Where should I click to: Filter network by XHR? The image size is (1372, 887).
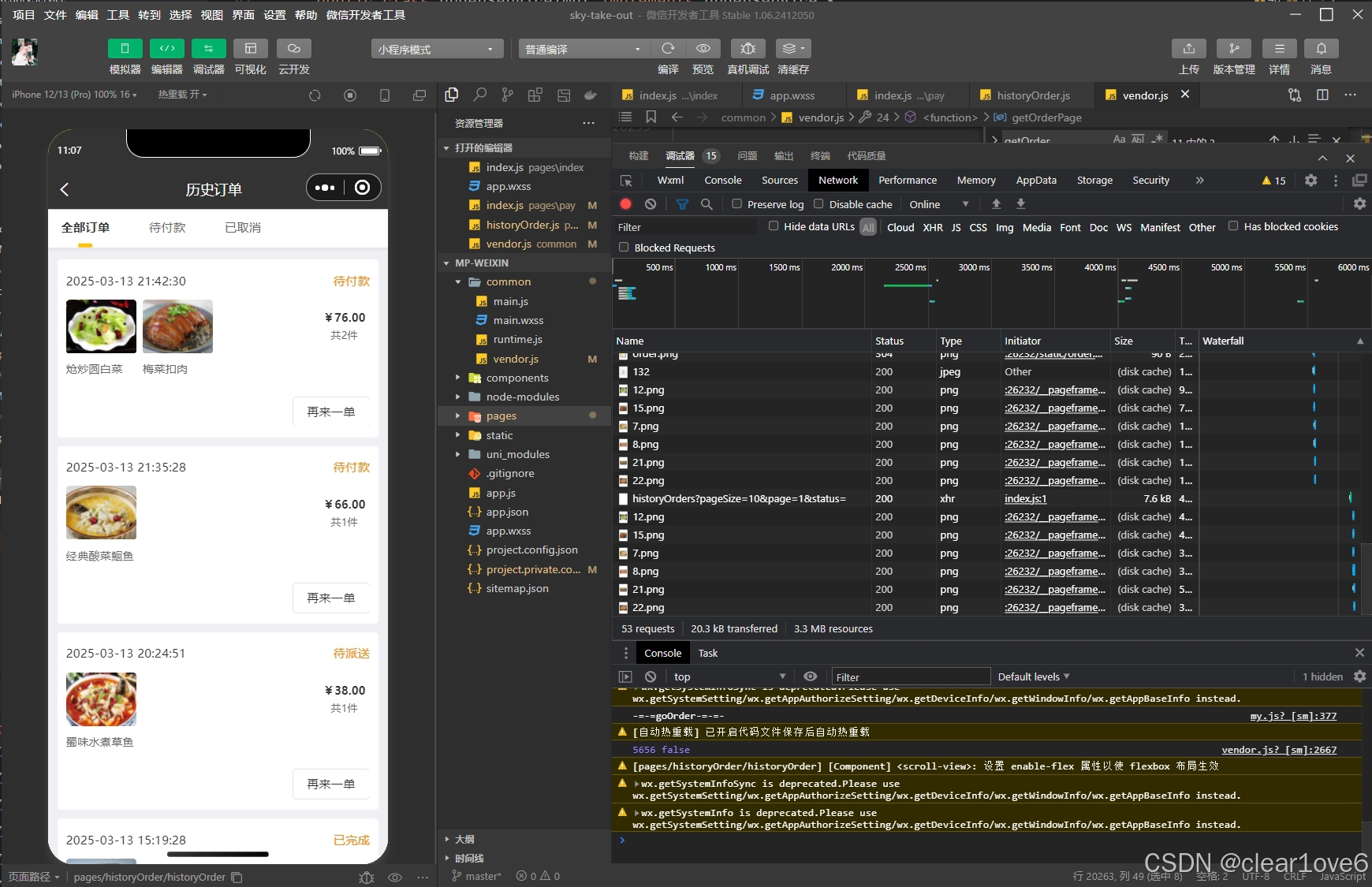pos(933,227)
